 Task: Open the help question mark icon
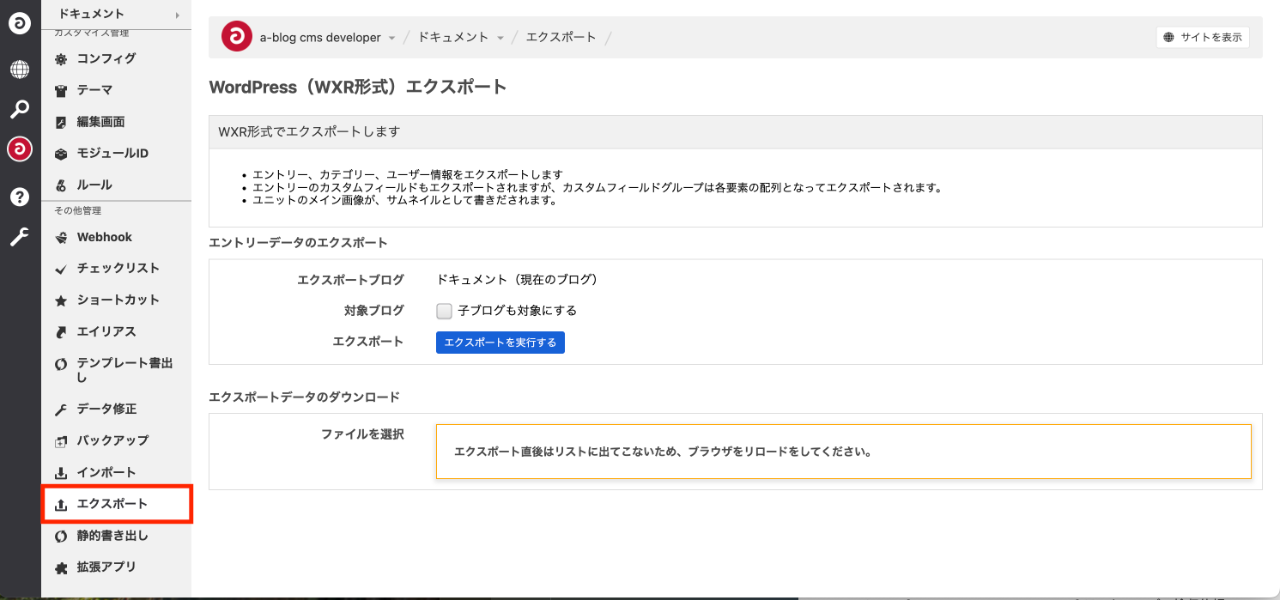click(x=20, y=197)
